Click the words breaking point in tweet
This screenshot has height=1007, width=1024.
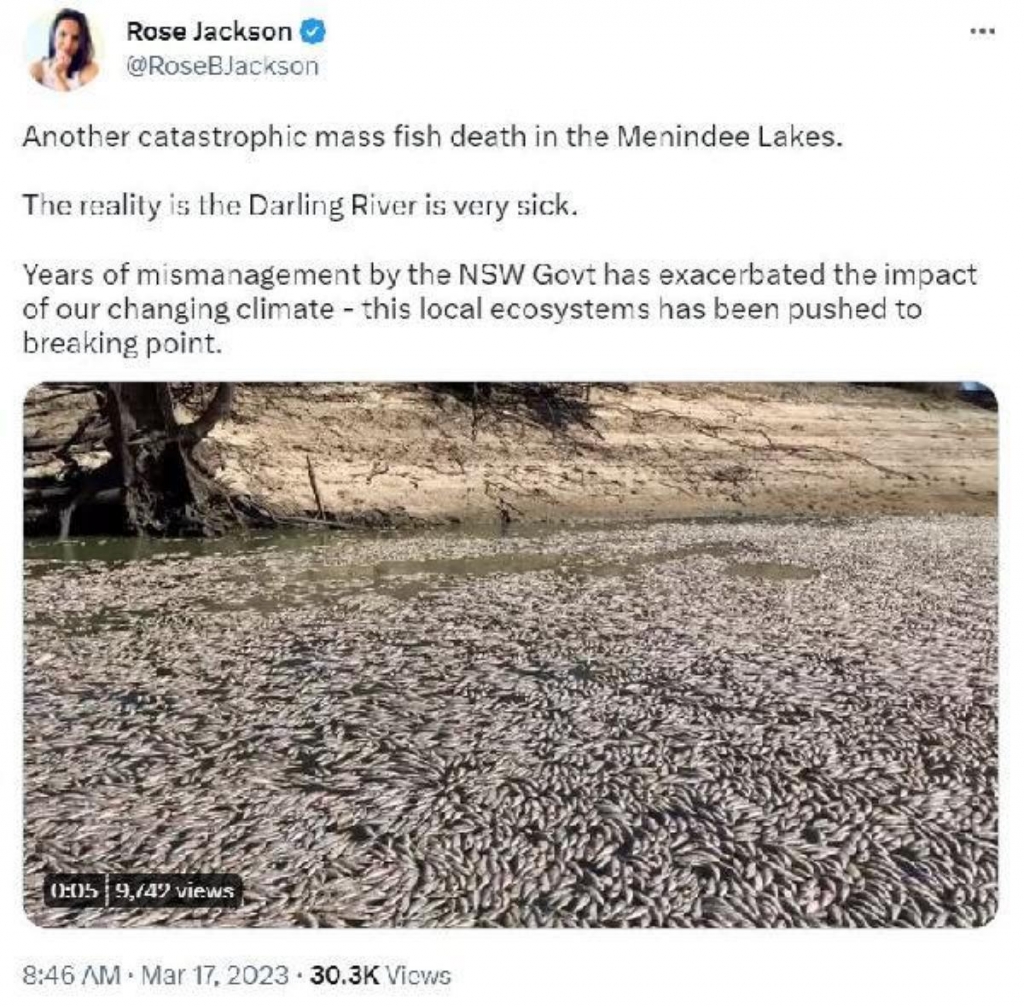[122, 344]
